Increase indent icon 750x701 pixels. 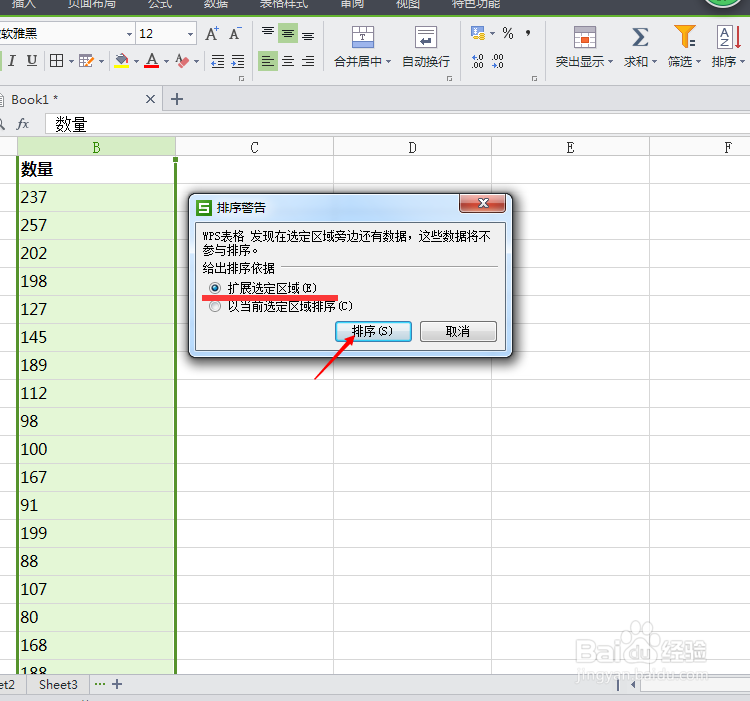238,61
